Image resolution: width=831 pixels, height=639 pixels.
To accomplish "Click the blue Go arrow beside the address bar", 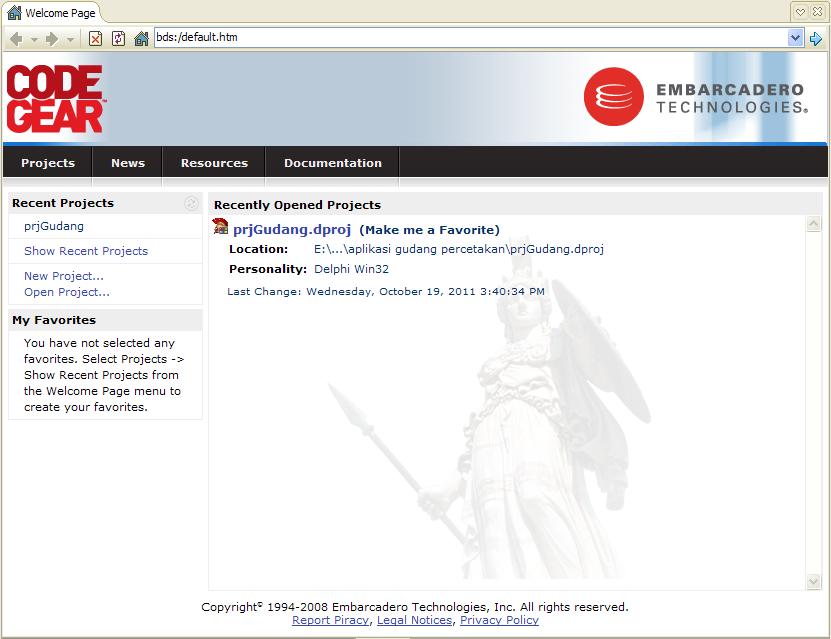I will click(817, 38).
